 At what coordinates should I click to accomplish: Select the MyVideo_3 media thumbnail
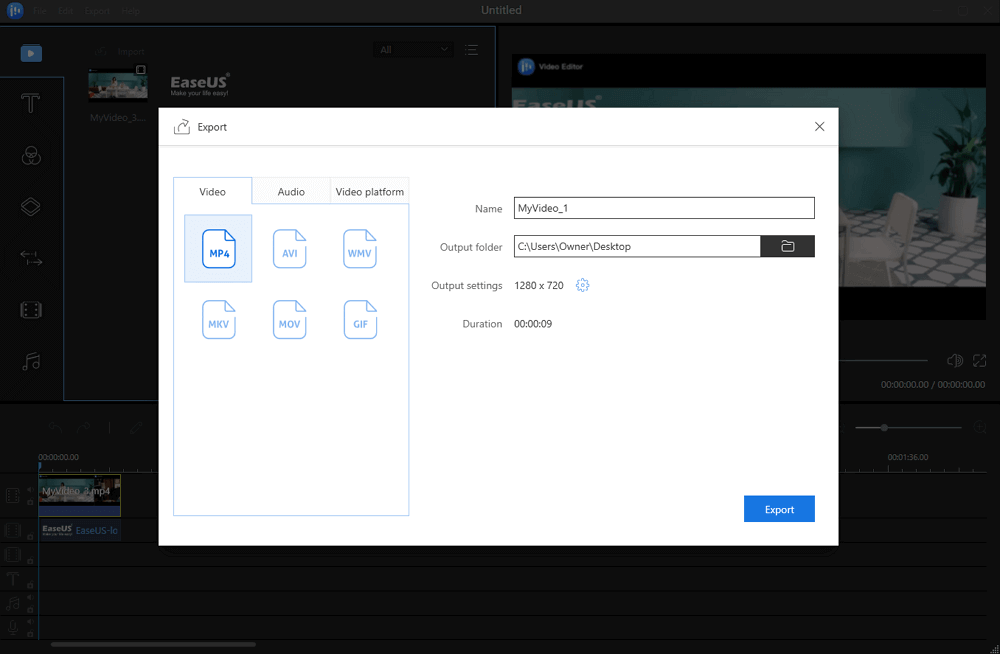[117, 86]
